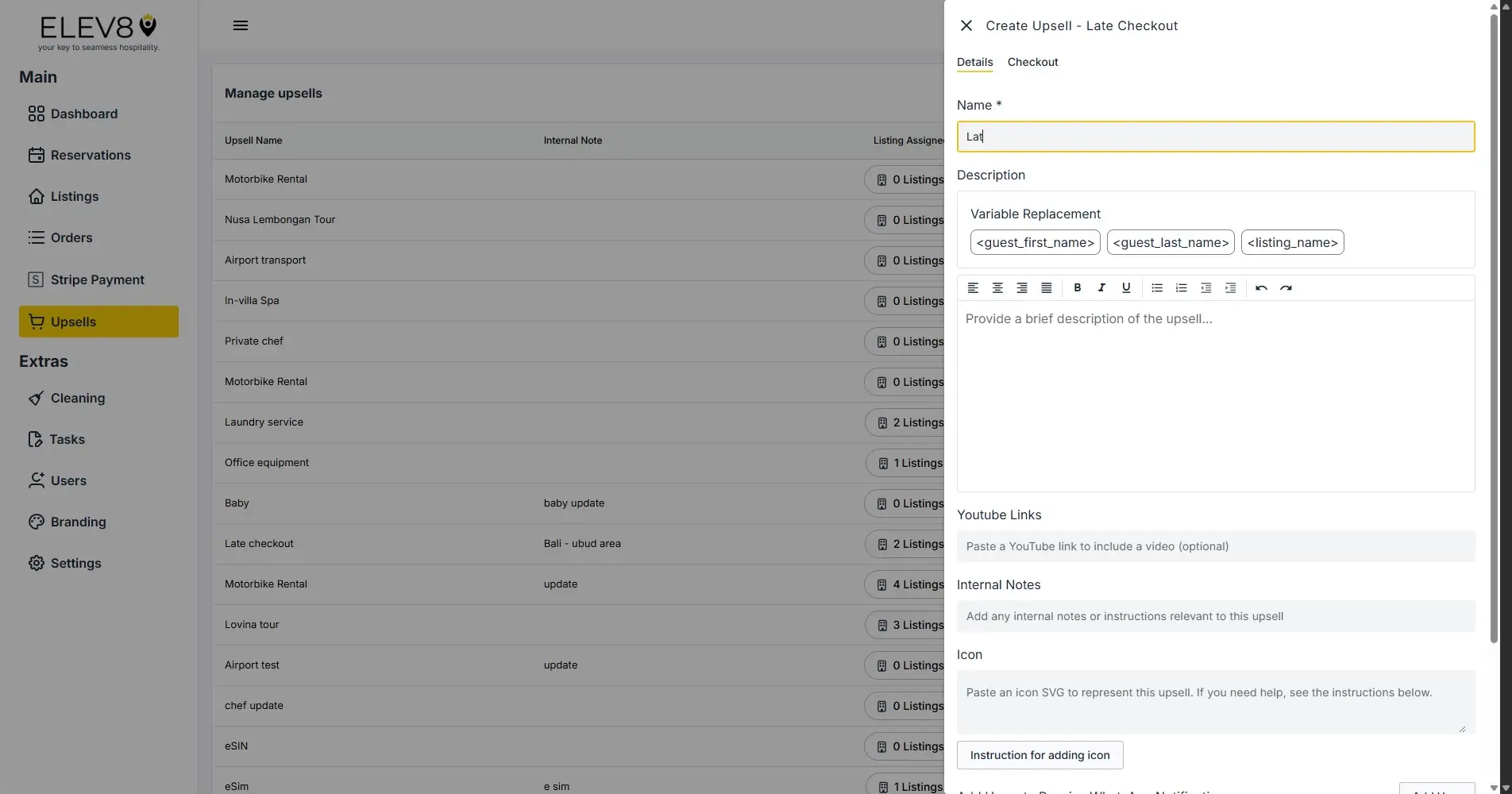Open the Branding page
Viewport: 1512px width, 794px height.
78,522
